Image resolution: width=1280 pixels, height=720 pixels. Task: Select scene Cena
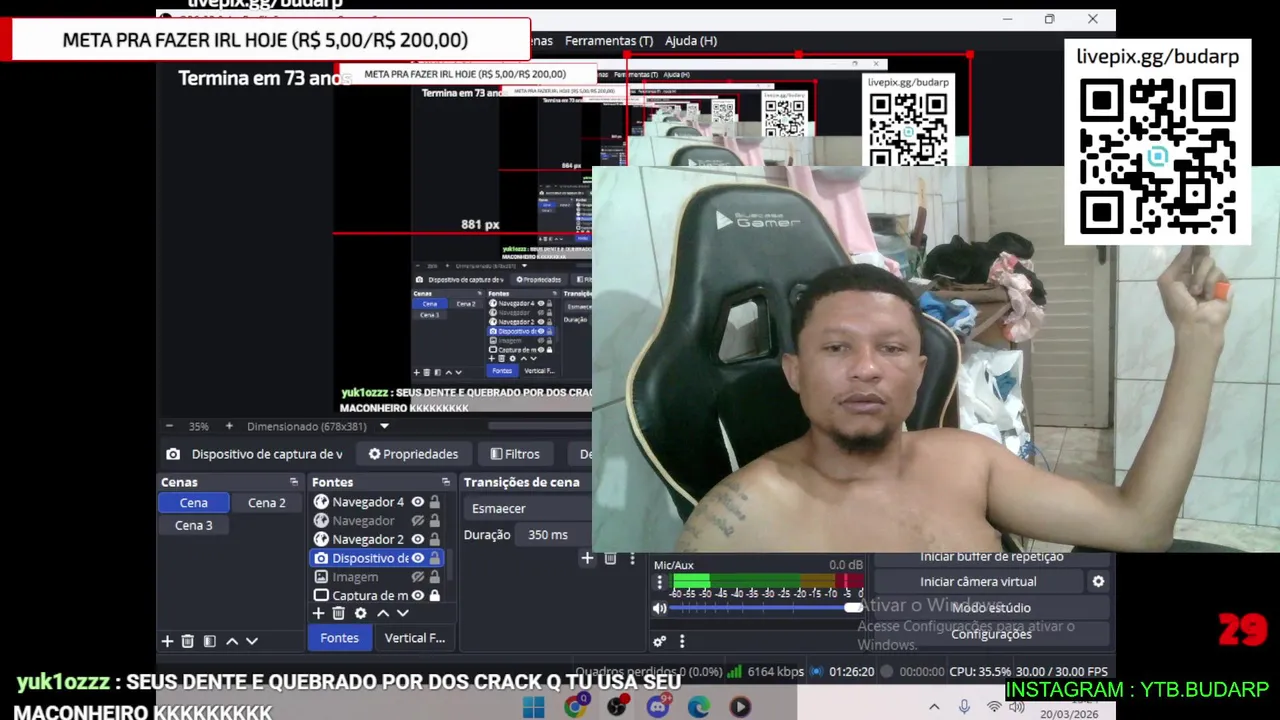click(194, 503)
